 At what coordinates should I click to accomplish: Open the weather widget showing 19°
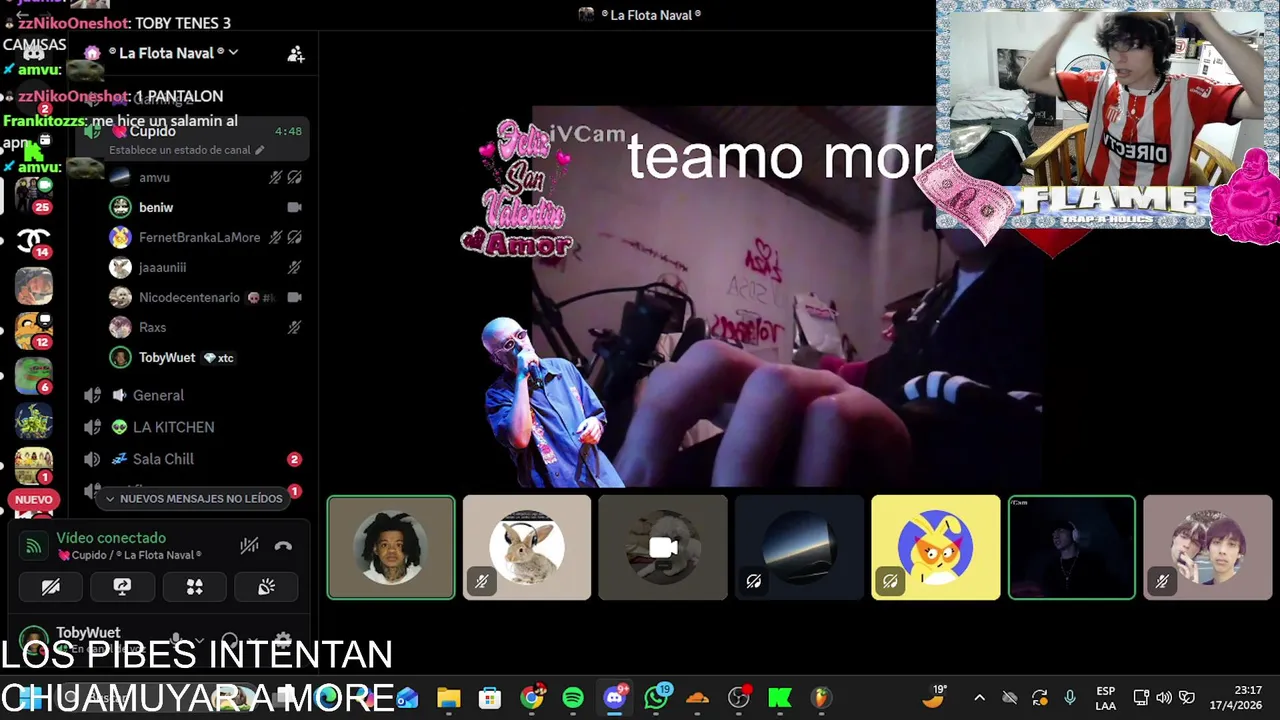(934, 697)
